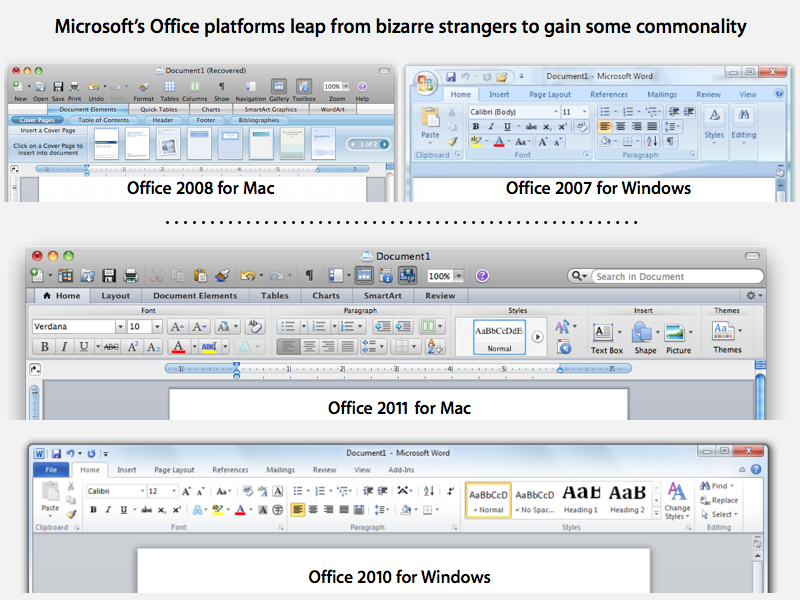Click the Sort A-Z icon in Office 2010
This screenshot has height=600, width=800.
(429, 491)
